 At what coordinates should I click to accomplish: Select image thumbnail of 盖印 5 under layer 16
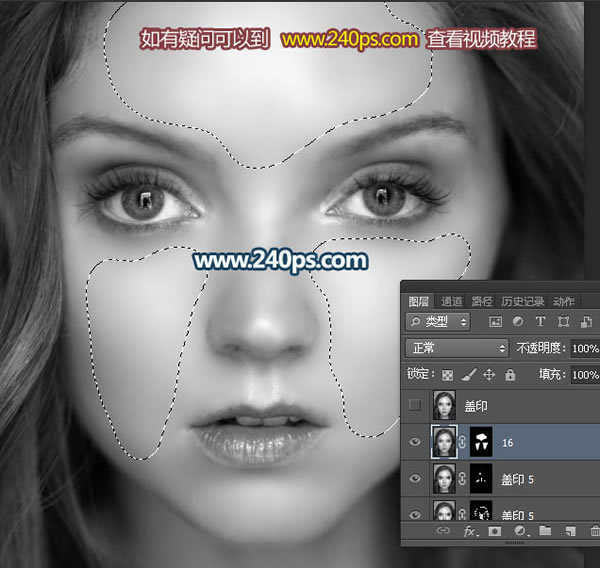pyautogui.click(x=444, y=478)
